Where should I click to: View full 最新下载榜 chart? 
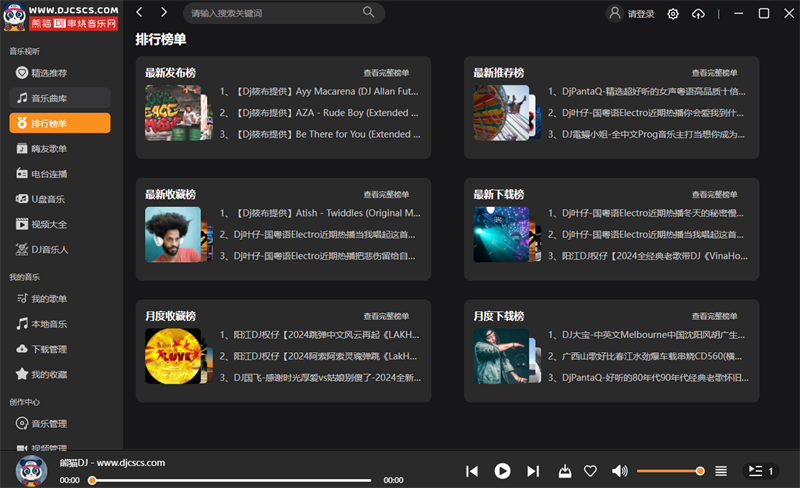(x=714, y=194)
